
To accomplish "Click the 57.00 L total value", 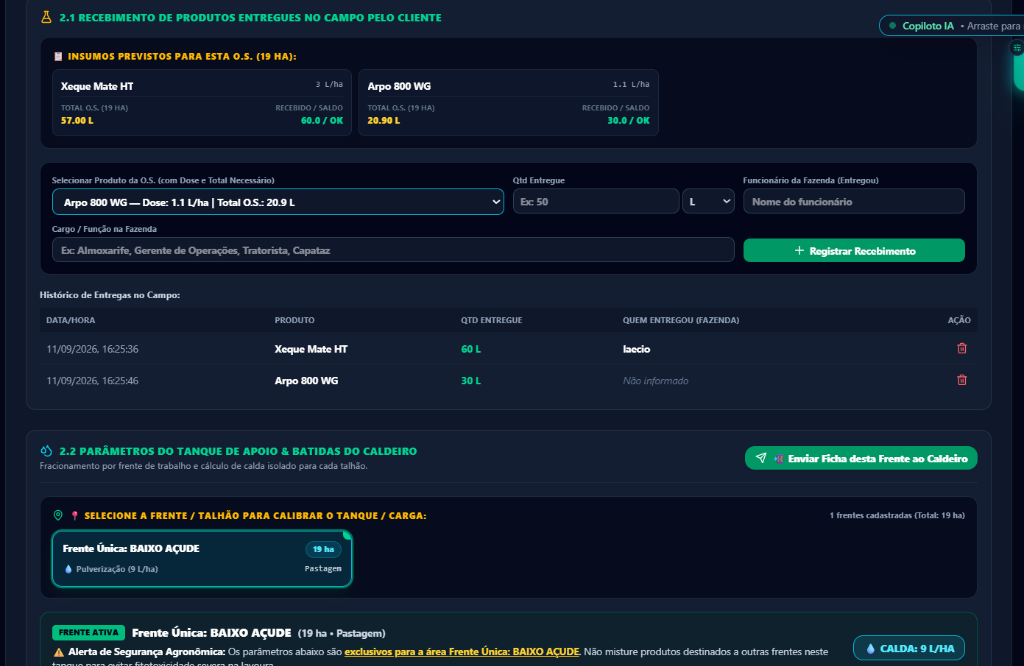I will point(77,121).
